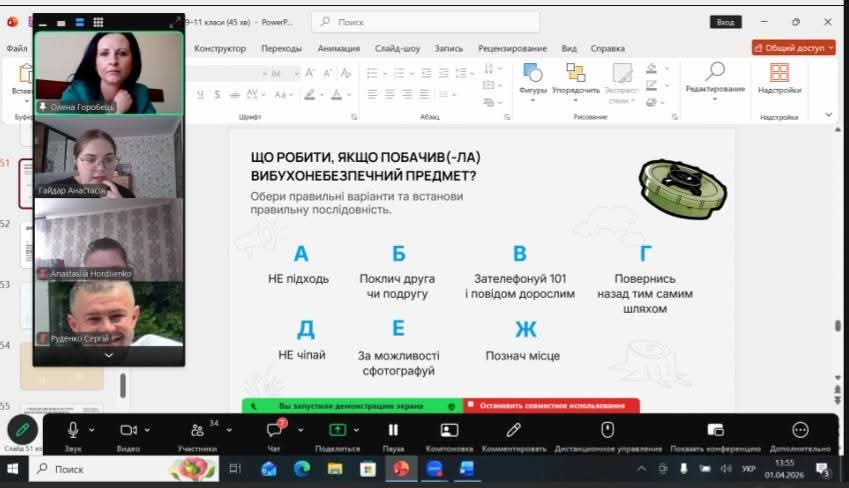Open the Участники participants panel
The image size is (849, 488).
pyautogui.click(x=197, y=430)
